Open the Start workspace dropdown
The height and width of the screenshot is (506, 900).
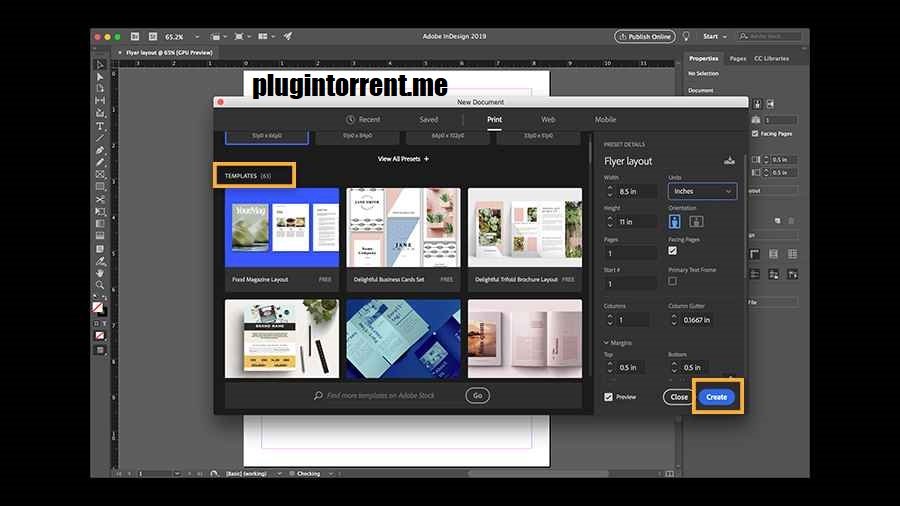(715, 36)
